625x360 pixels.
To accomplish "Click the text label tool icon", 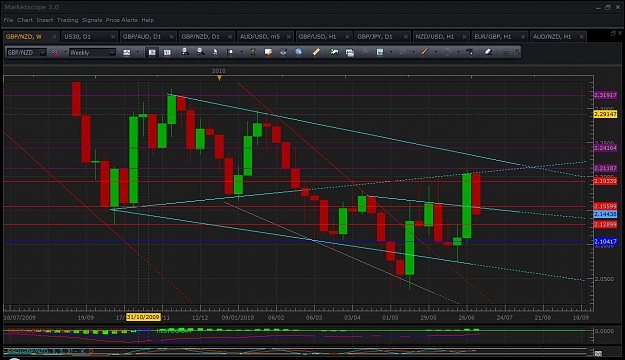I will point(470,52).
